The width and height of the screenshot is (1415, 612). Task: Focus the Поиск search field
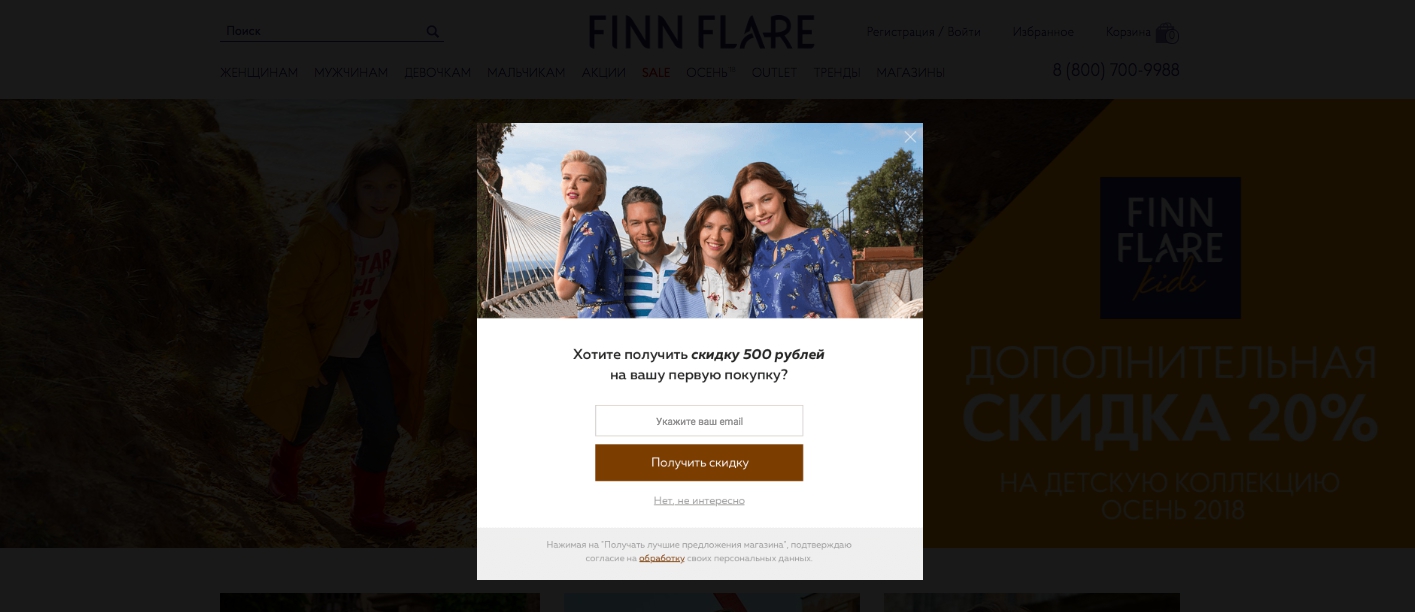tap(322, 32)
